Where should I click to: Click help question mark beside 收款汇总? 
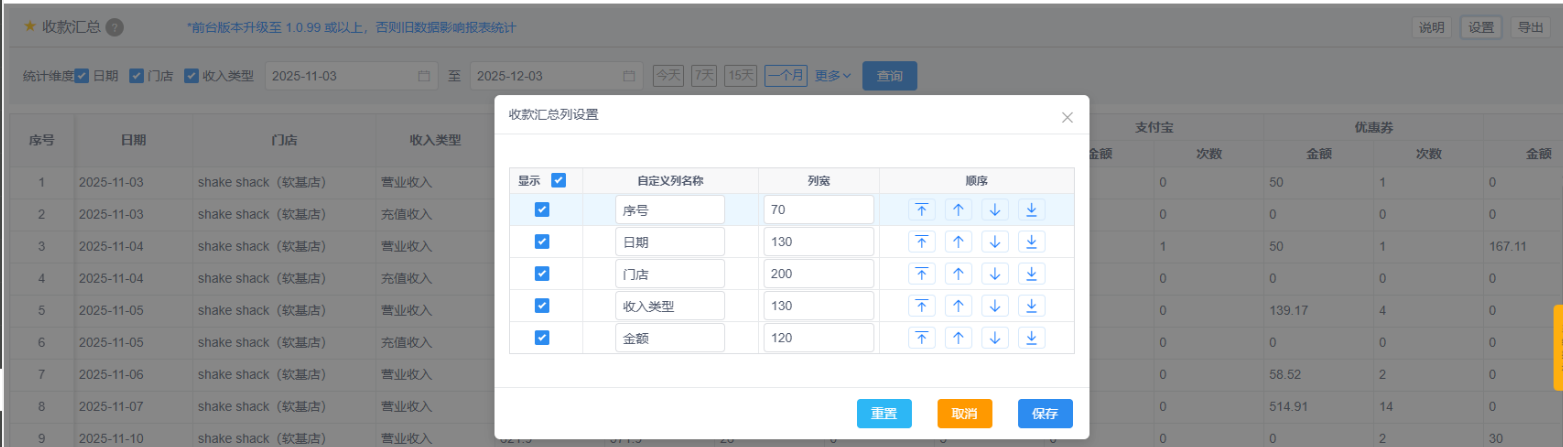[114, 27]
